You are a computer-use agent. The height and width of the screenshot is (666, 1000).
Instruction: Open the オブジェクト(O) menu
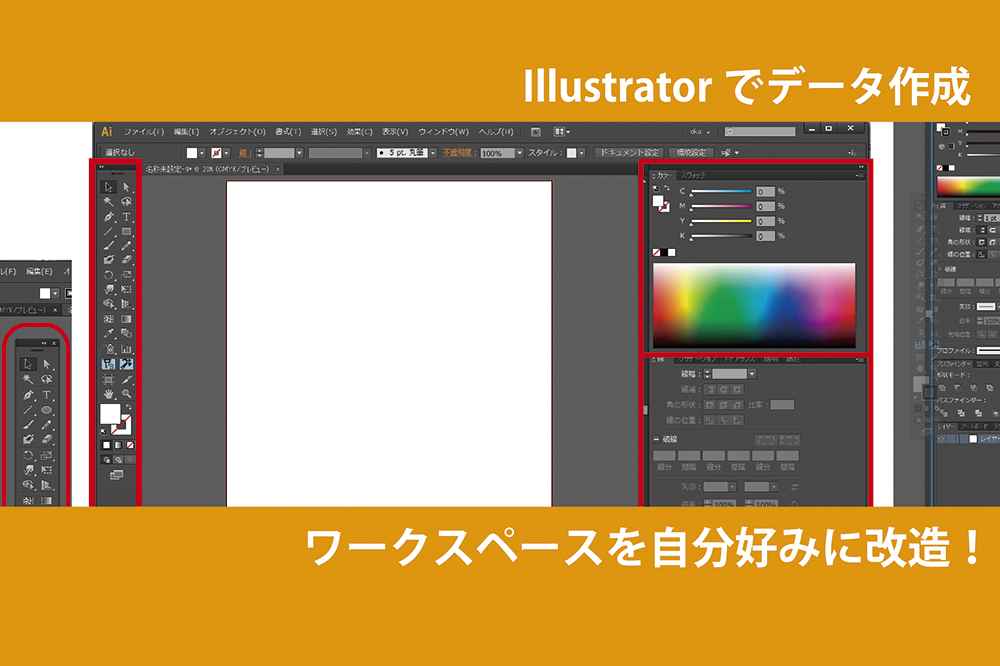(237, 132)
